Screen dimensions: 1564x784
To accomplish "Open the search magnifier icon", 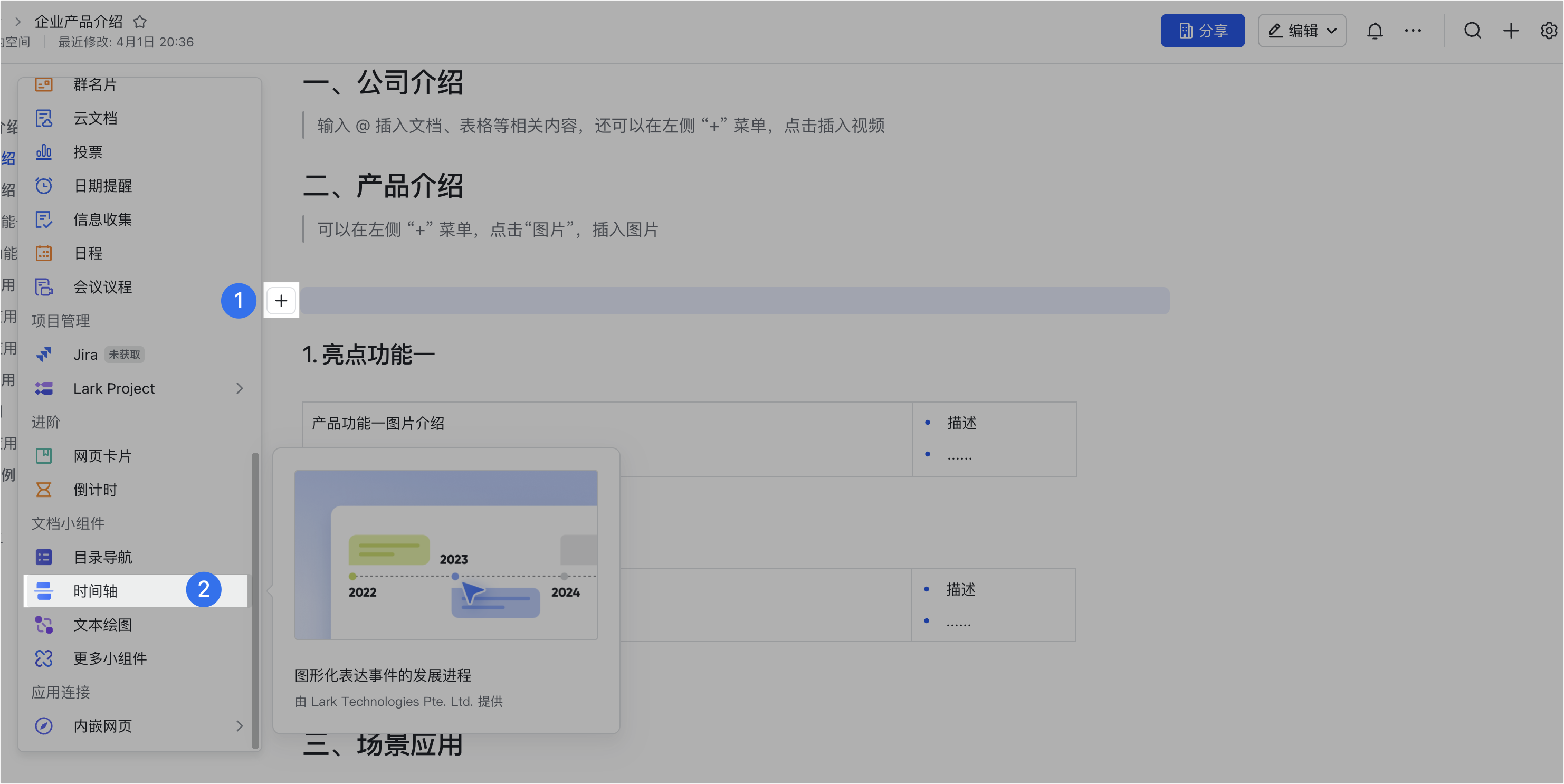I will 1472,31.
